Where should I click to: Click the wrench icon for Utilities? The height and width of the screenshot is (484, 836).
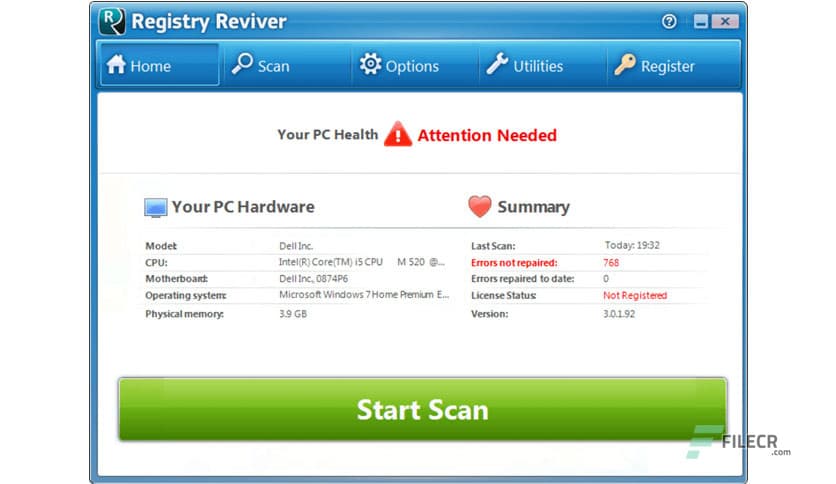click(497, 64)
